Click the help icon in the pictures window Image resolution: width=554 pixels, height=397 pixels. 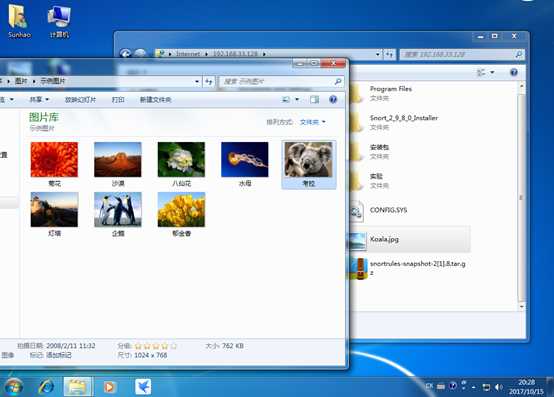333,100
